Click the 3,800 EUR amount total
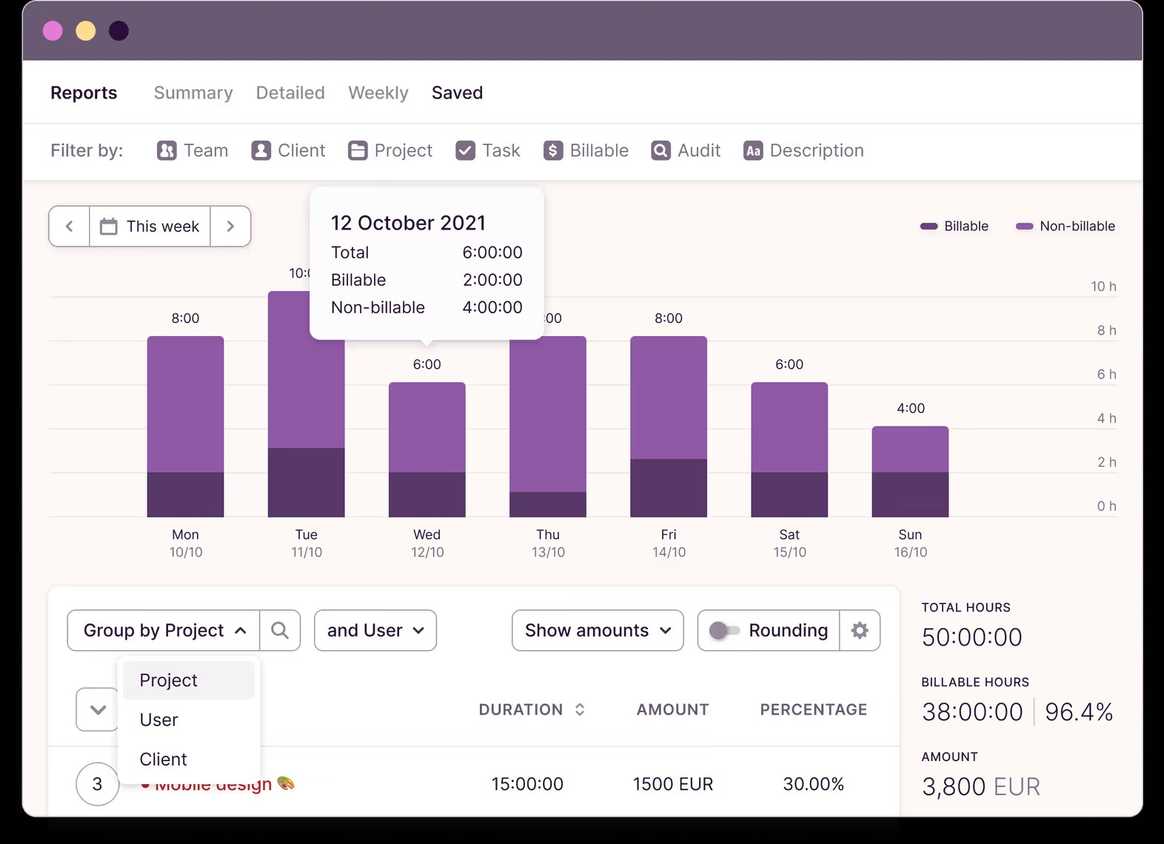The image size is (1164, 844). (981, 787)
